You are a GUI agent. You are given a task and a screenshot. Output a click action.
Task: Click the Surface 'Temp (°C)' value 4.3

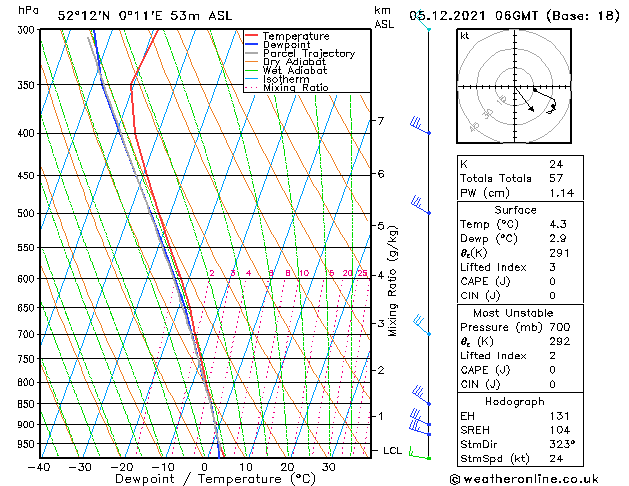pyautogui.click(x=558, y=224)
